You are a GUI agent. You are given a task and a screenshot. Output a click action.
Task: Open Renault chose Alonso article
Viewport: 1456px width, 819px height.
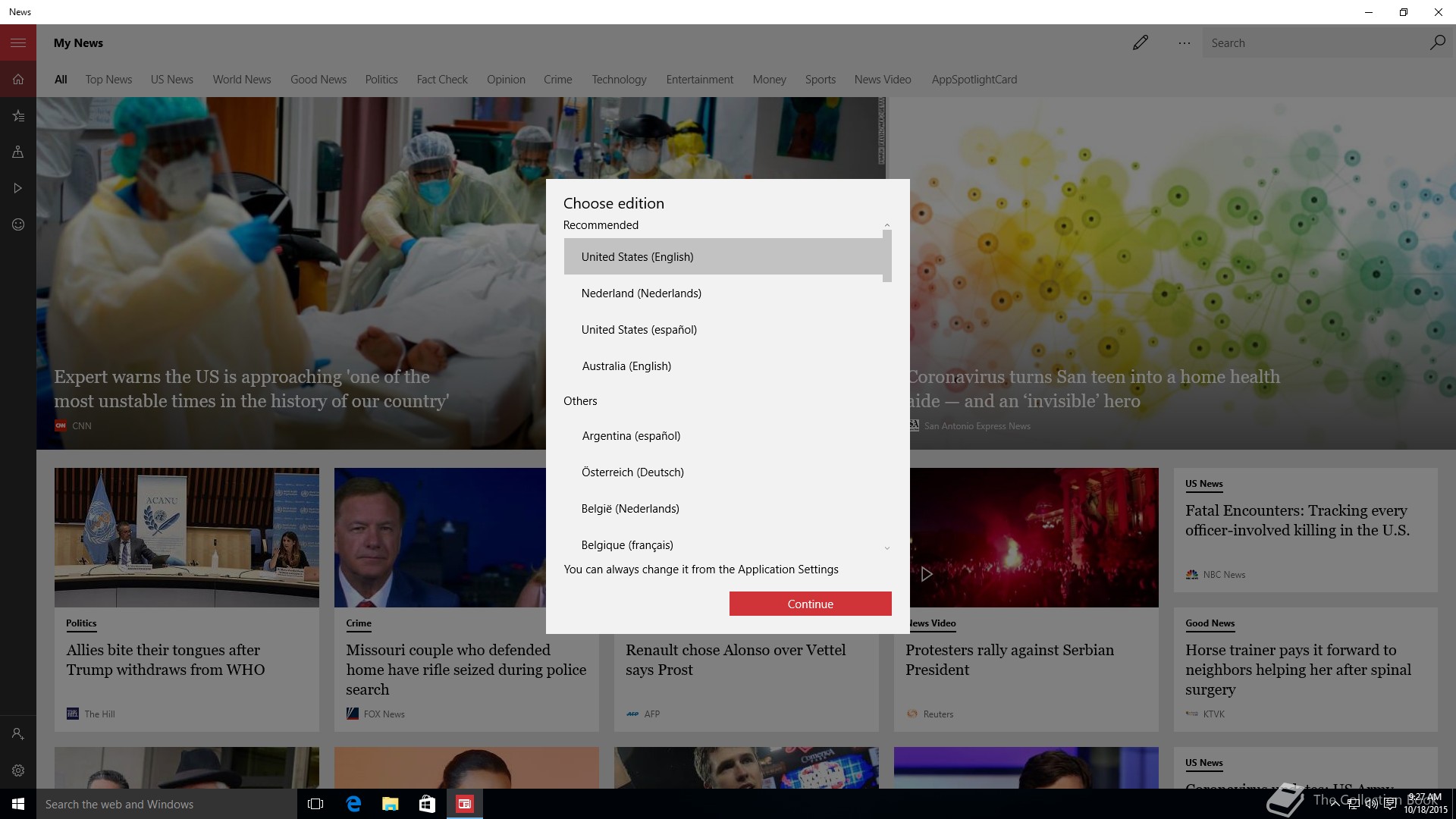[x=736, y=660]
